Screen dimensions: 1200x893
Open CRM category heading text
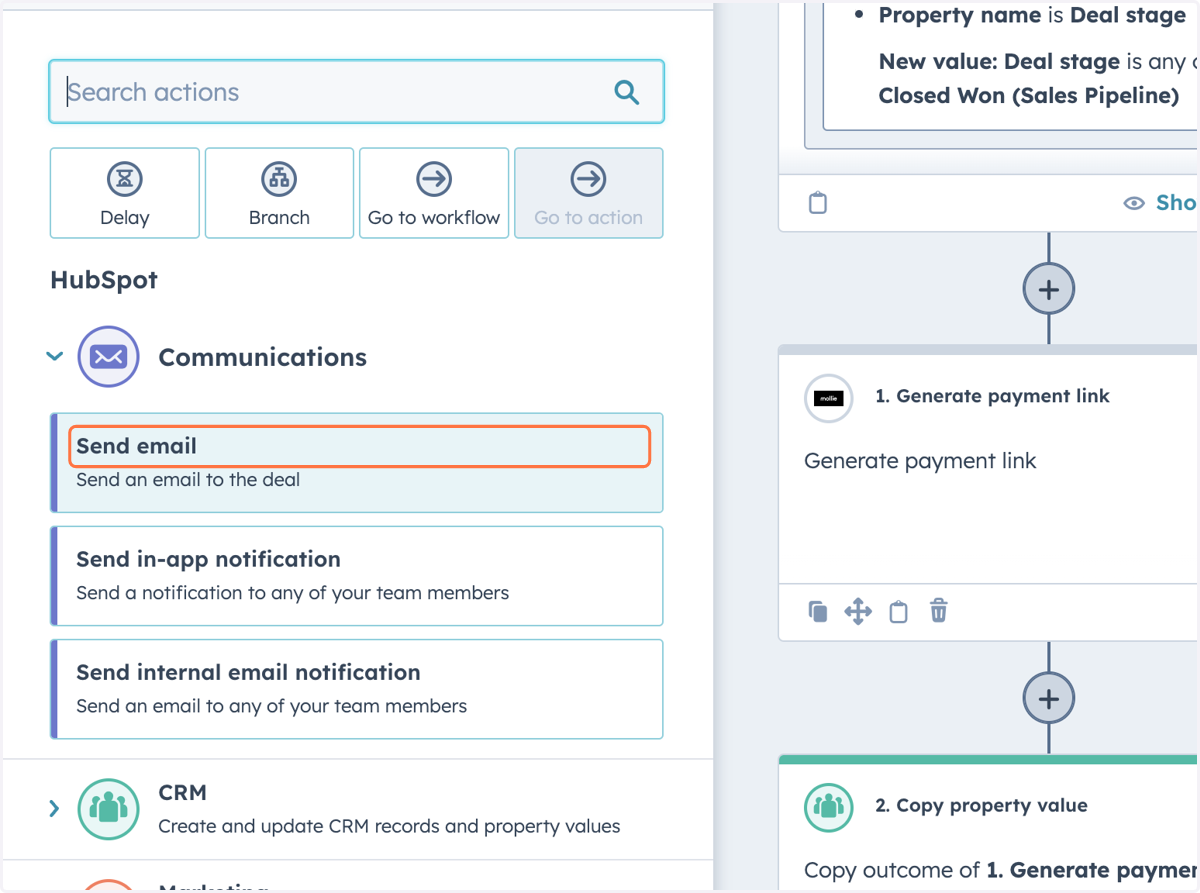click(183, 792)
